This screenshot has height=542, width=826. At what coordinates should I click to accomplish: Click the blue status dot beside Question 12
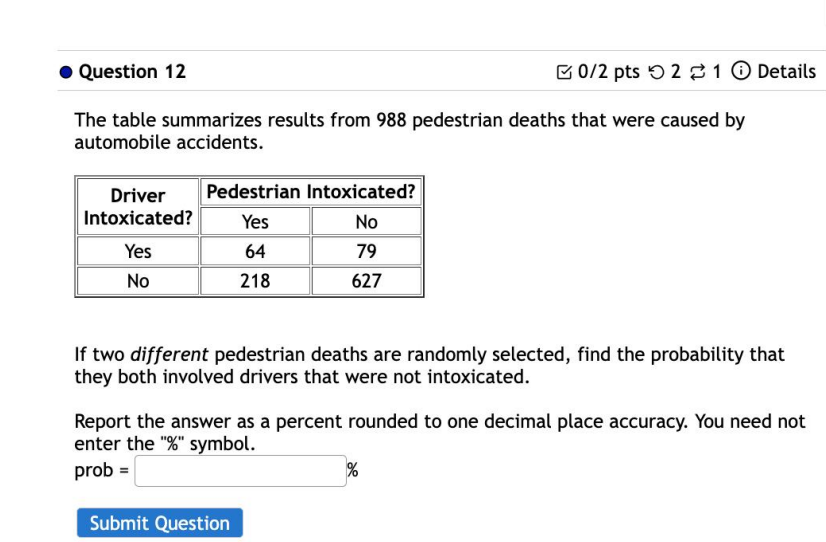tap(66, 72)
